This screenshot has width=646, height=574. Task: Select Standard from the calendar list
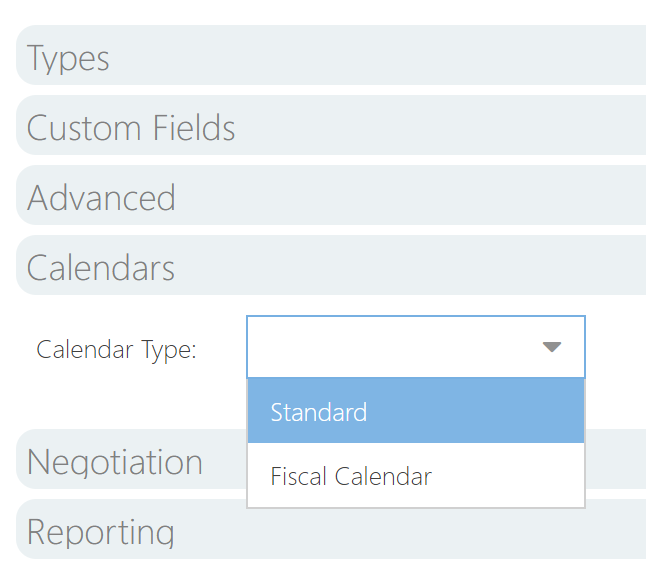point(415,411)
